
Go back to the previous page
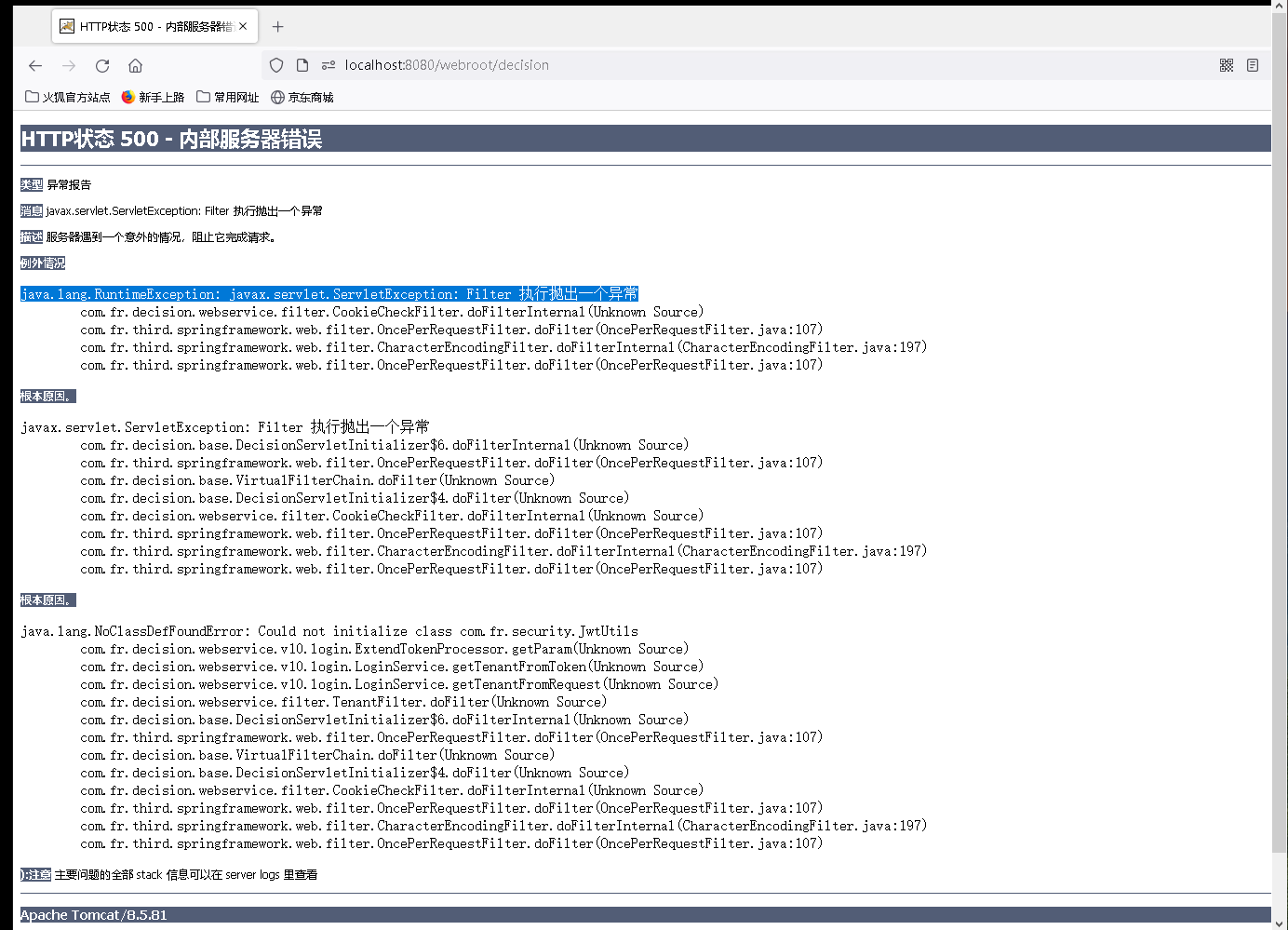pyautogui.click(x=35, y=65)
